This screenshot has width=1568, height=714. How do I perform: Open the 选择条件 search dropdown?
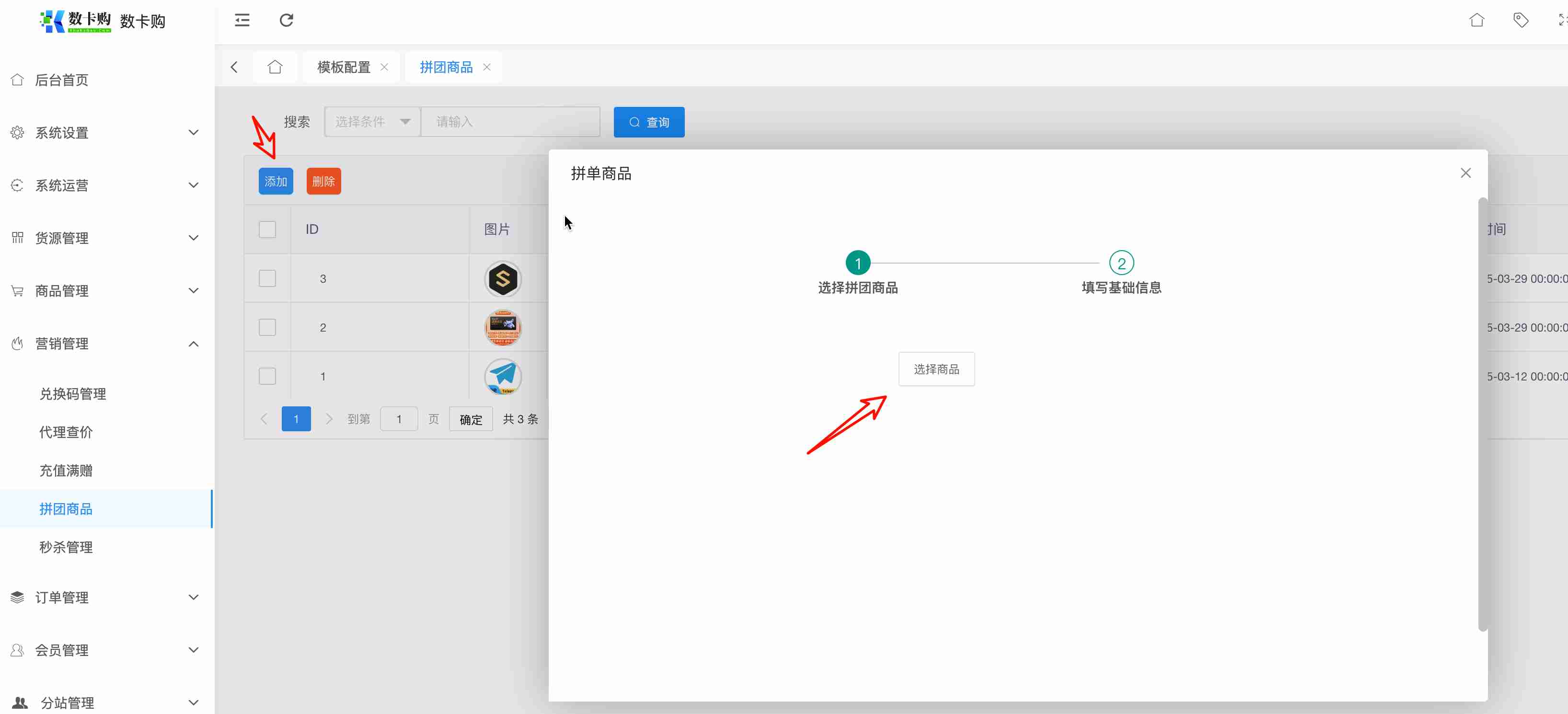372,122
